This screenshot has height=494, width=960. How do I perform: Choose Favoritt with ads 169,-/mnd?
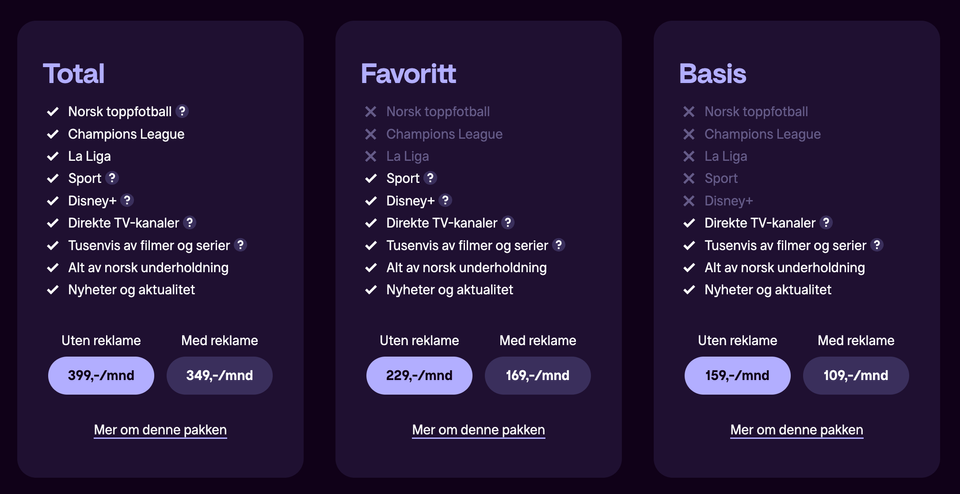[x=538, y=376]
